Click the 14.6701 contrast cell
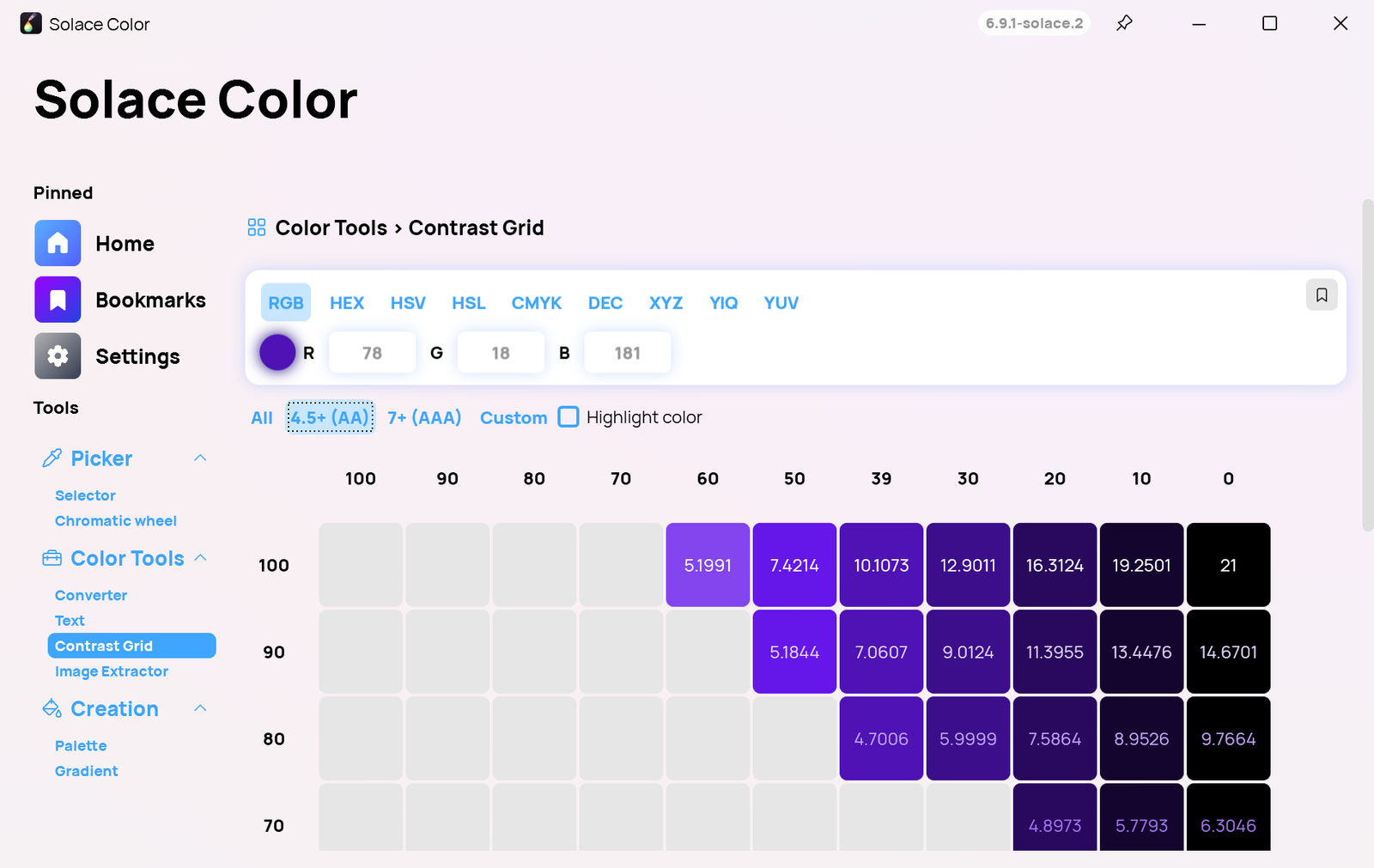 (1228, 652)
